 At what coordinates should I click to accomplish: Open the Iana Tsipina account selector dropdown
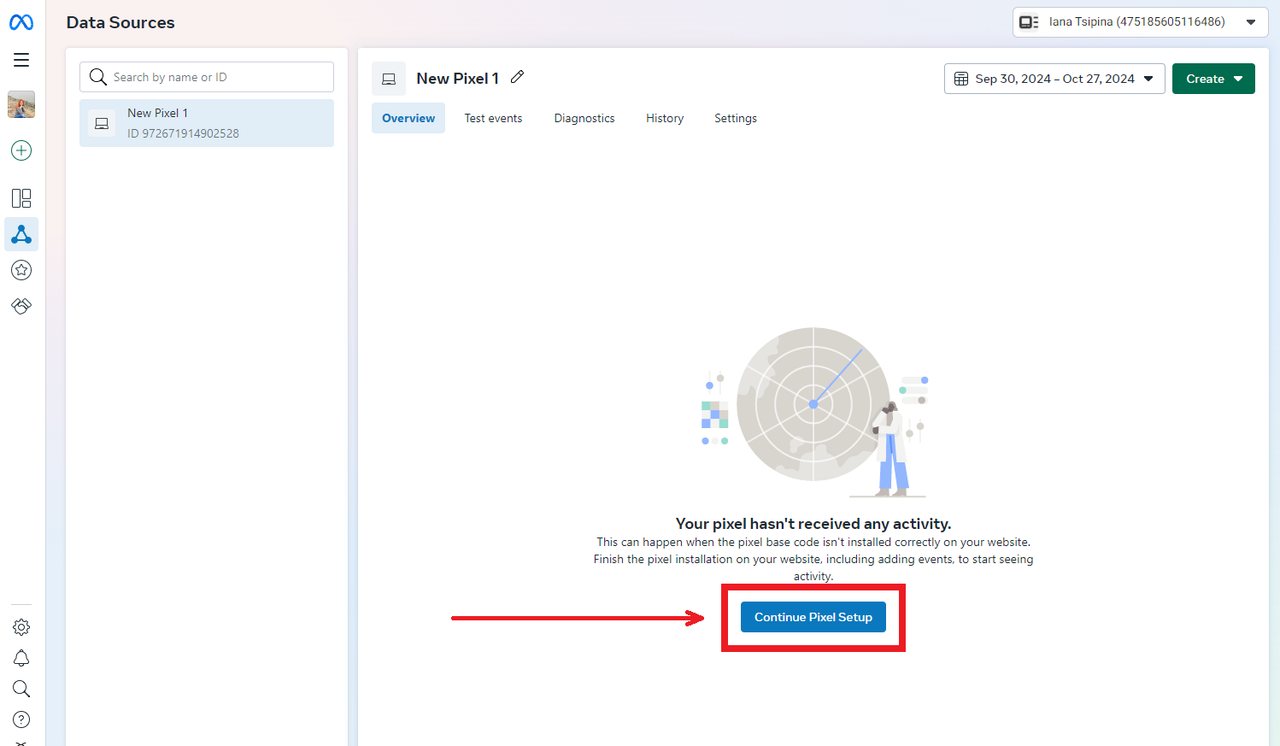[x=1140, y=22]
